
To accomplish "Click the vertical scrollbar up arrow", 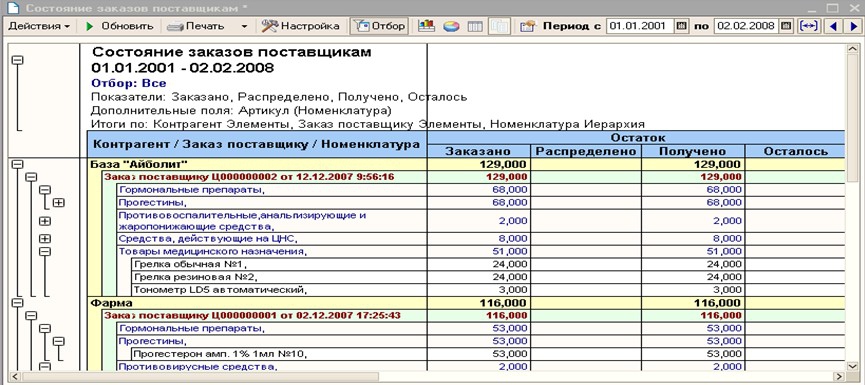I will (852, 50).
